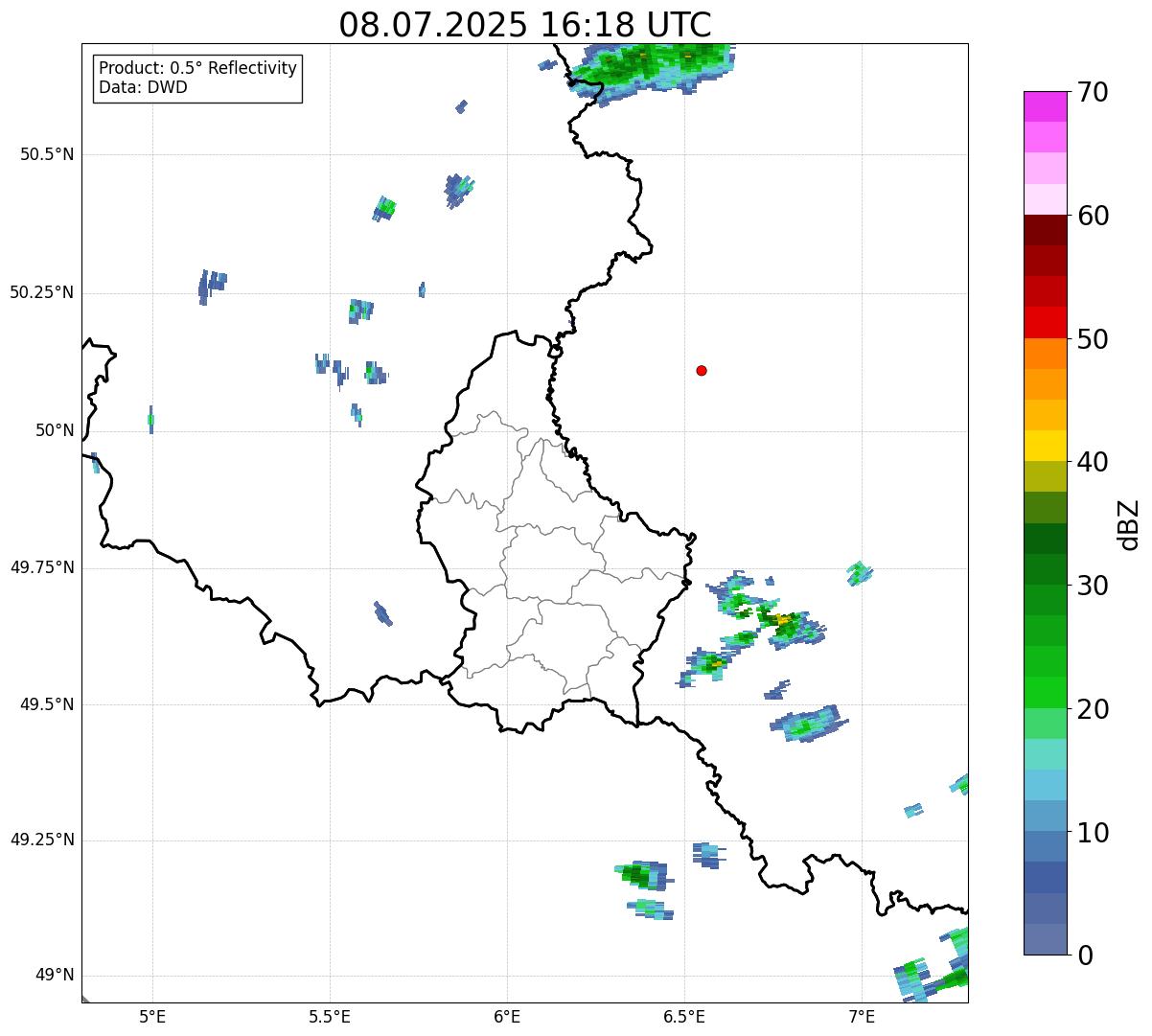Click the colorbar 70 tick label
Viewport: 1152px width, 1036px height.
click(1093, 92)
